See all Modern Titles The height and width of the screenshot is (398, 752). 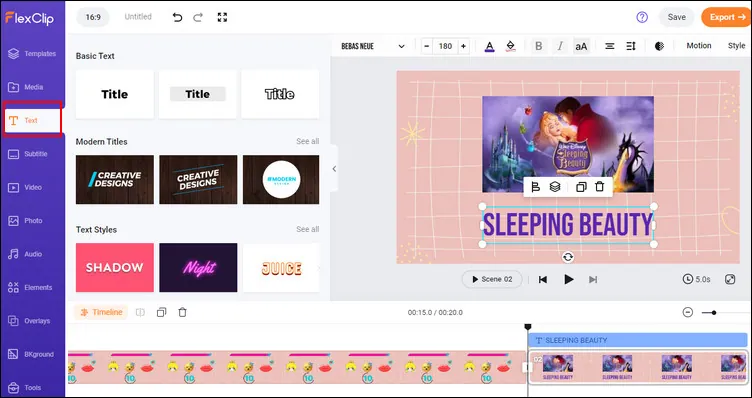point(307,141)
